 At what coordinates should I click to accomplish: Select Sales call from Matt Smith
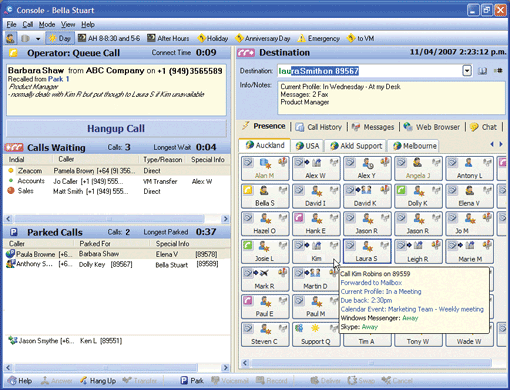[x=117, y=191]
